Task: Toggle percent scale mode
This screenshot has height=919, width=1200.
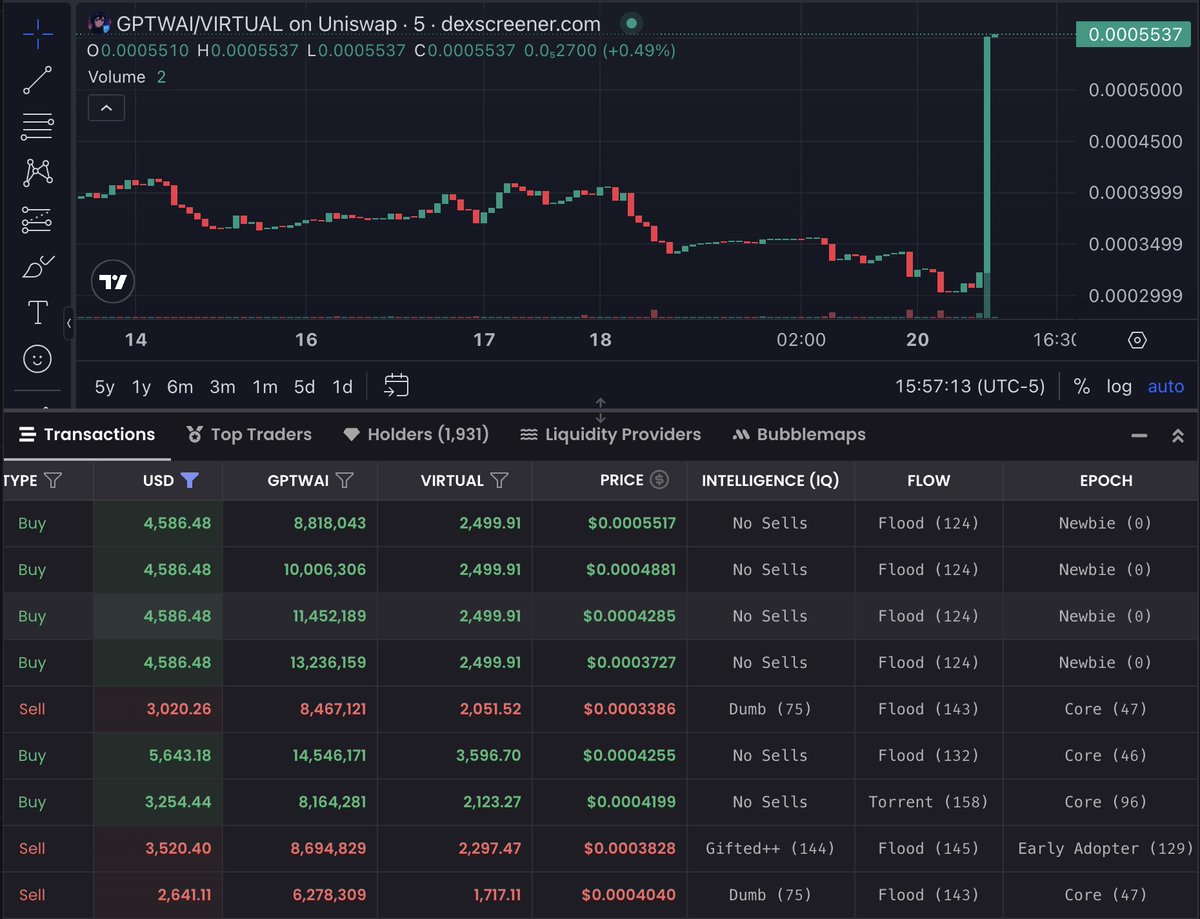Action: point(1081,386)
